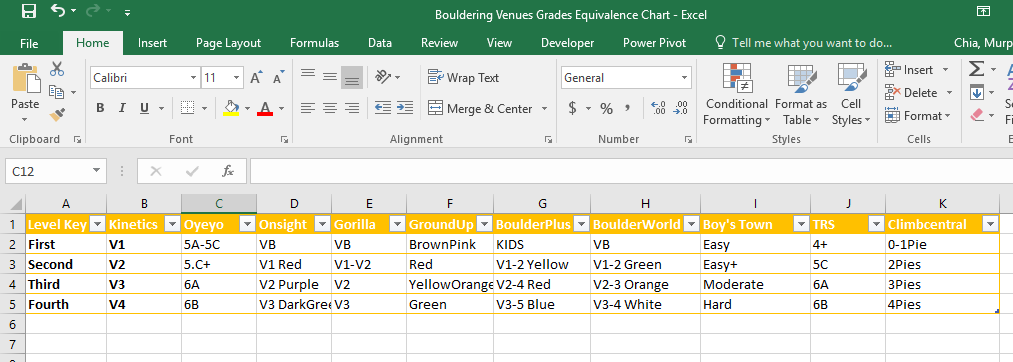
Task: Switch to the Formulas tab
Action: pos(315,43)
